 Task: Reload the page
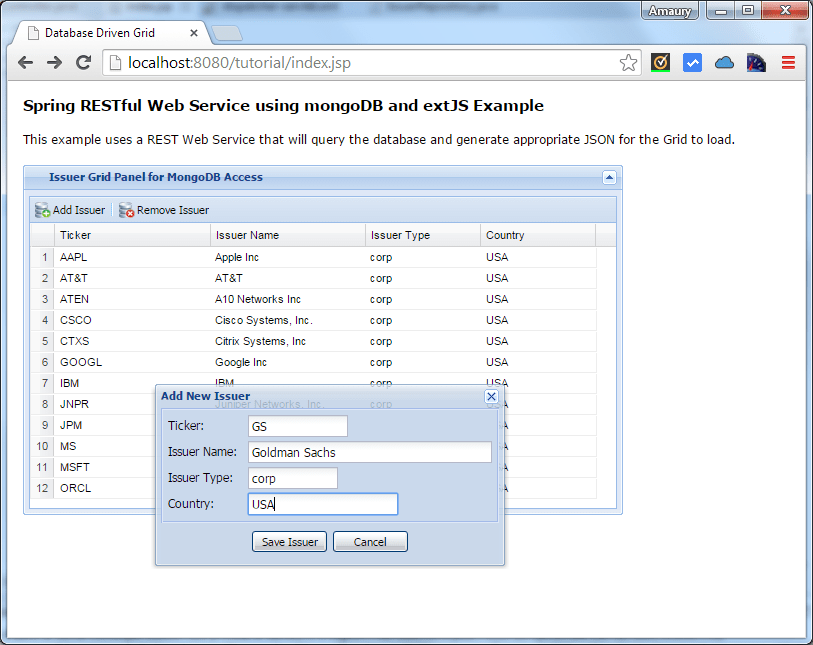point(84,62)
